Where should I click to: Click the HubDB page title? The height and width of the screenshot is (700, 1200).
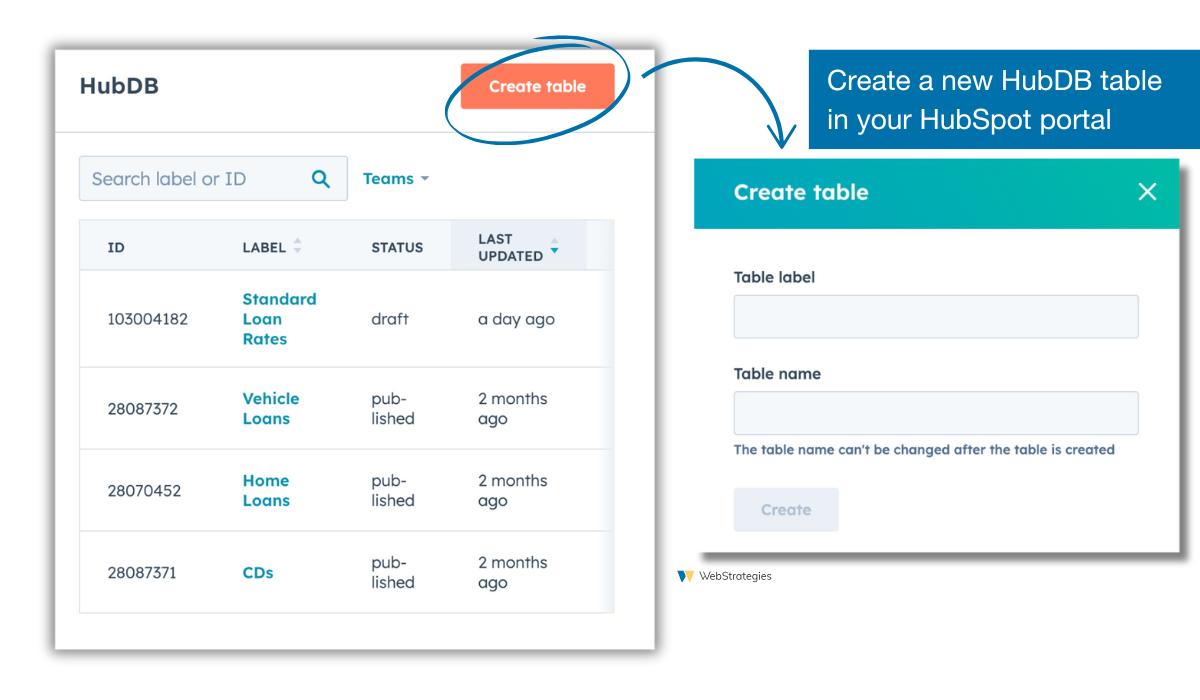[x=119, y=86]
